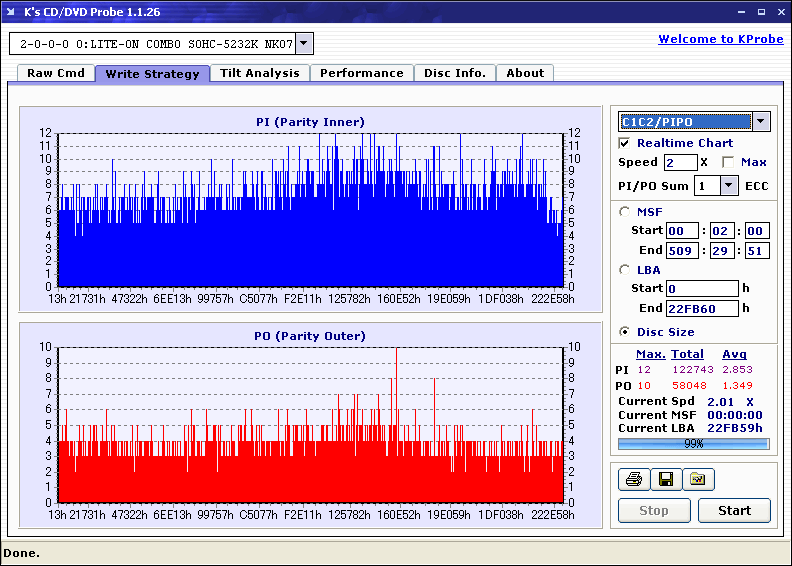The image size is (792, 566).
Task: Enable the Realtime Chart checkbox
Action: click(625, 143)
